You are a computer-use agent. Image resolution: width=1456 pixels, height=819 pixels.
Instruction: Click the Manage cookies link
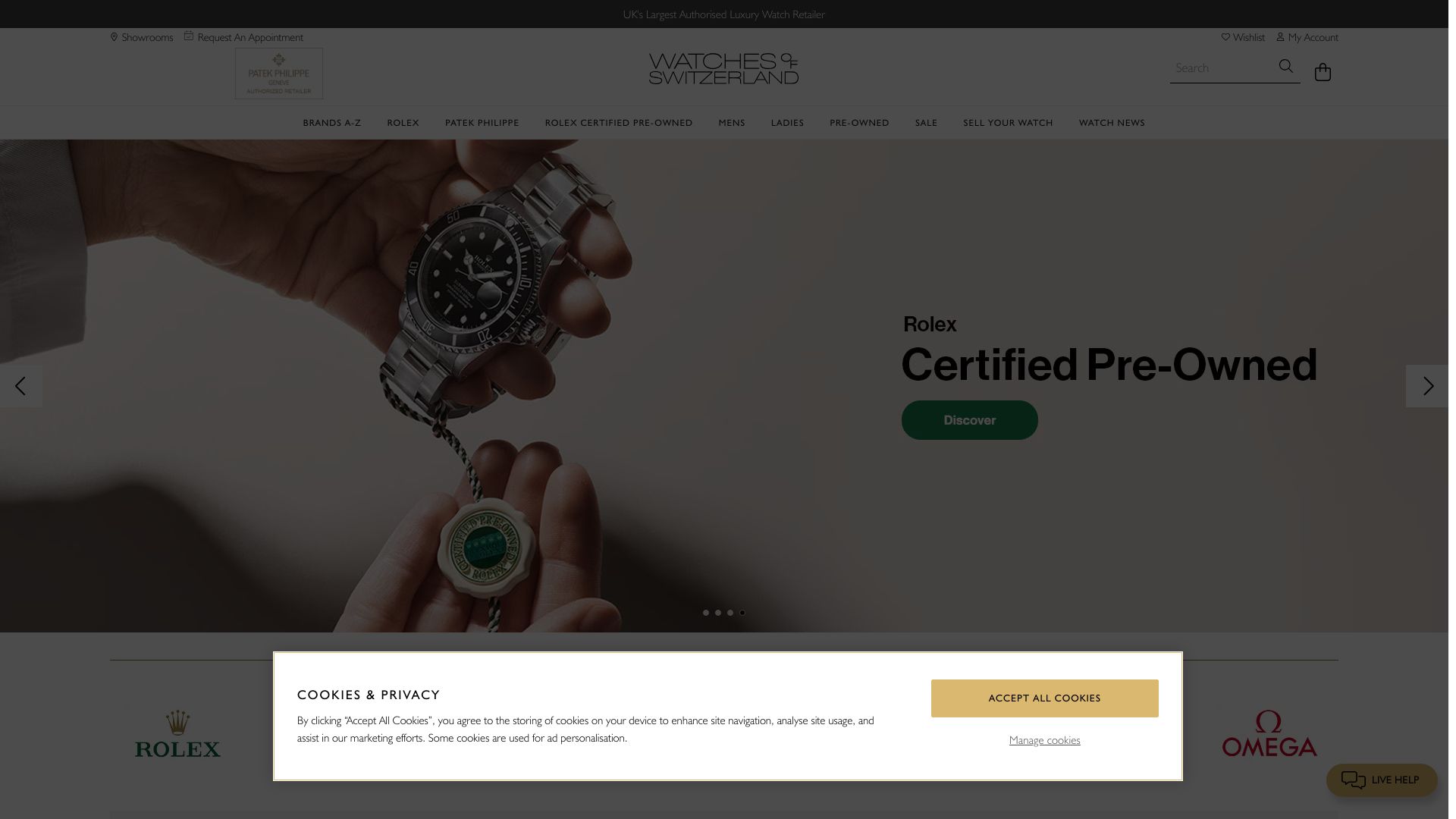click(x=1044, y=740)
